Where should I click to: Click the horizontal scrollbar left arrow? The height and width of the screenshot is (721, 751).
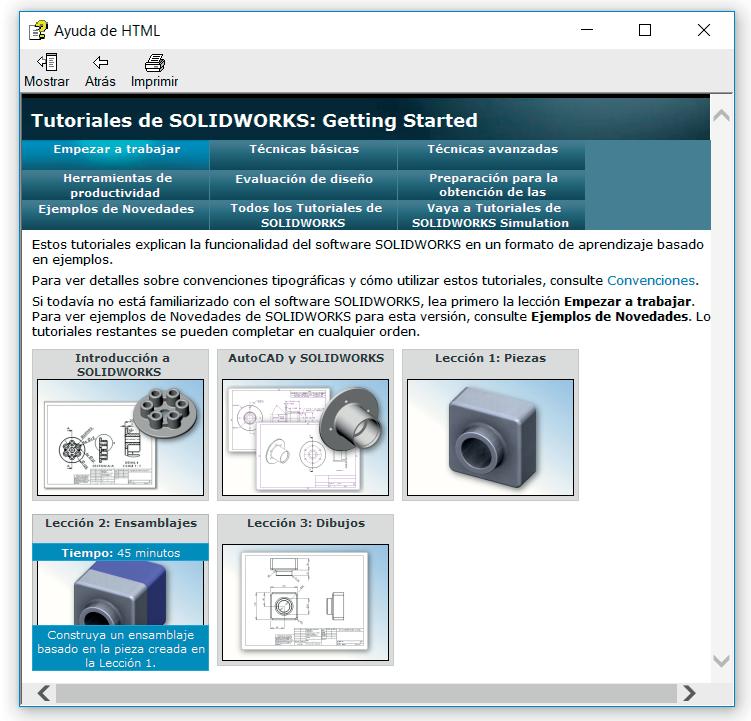[x=44, y=693]
